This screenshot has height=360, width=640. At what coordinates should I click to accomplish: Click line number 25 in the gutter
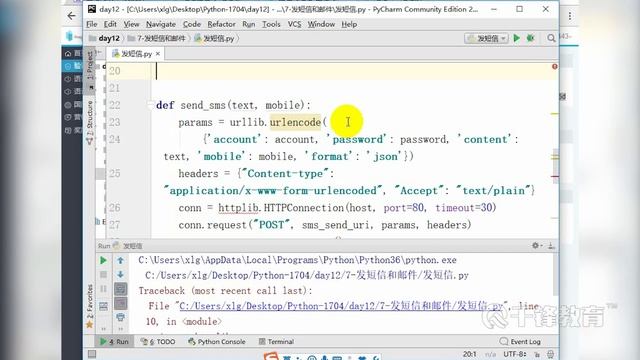(115, 173)
